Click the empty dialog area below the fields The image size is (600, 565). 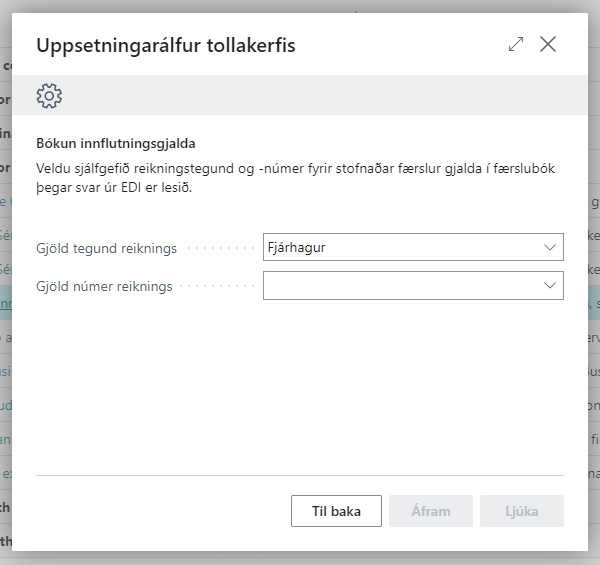point(300,390)
